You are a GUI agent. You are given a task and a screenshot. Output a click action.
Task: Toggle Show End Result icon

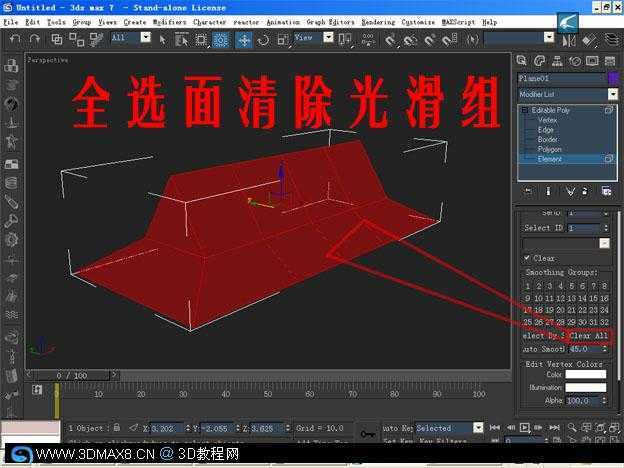[548, 191]
